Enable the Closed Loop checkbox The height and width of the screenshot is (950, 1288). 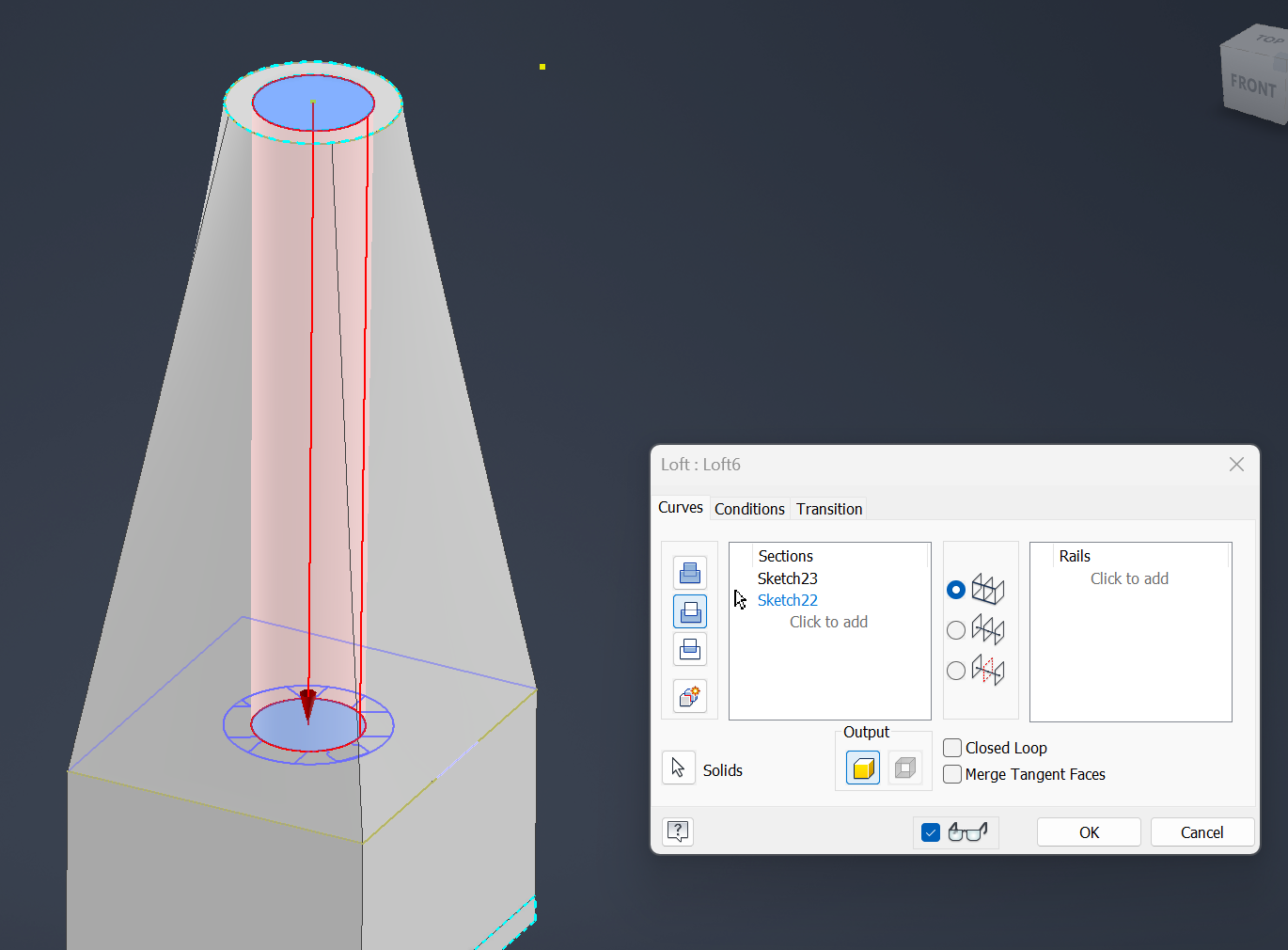(951, 748)
